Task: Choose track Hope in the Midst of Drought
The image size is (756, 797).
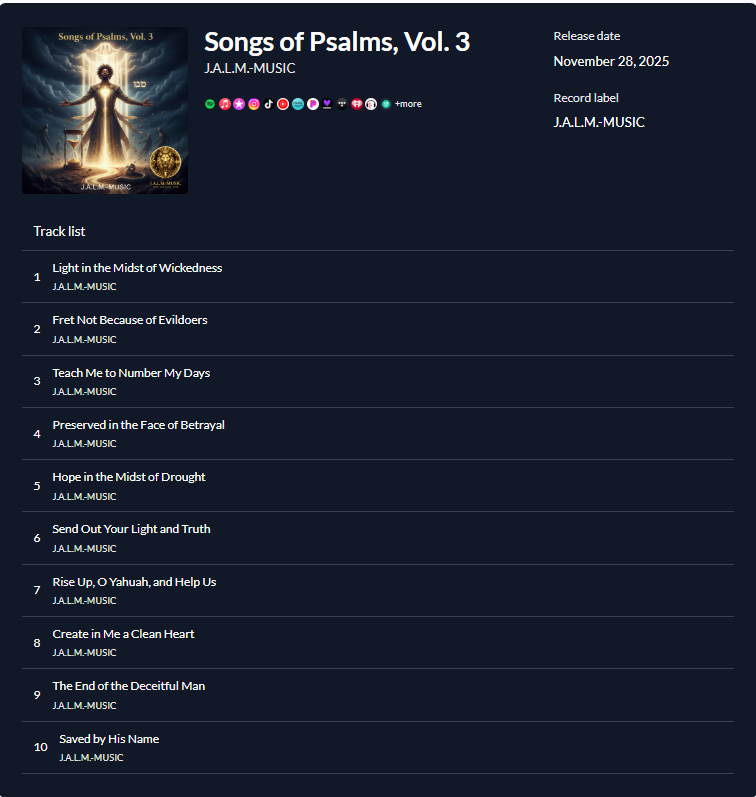Action: (x=378, y=485)
